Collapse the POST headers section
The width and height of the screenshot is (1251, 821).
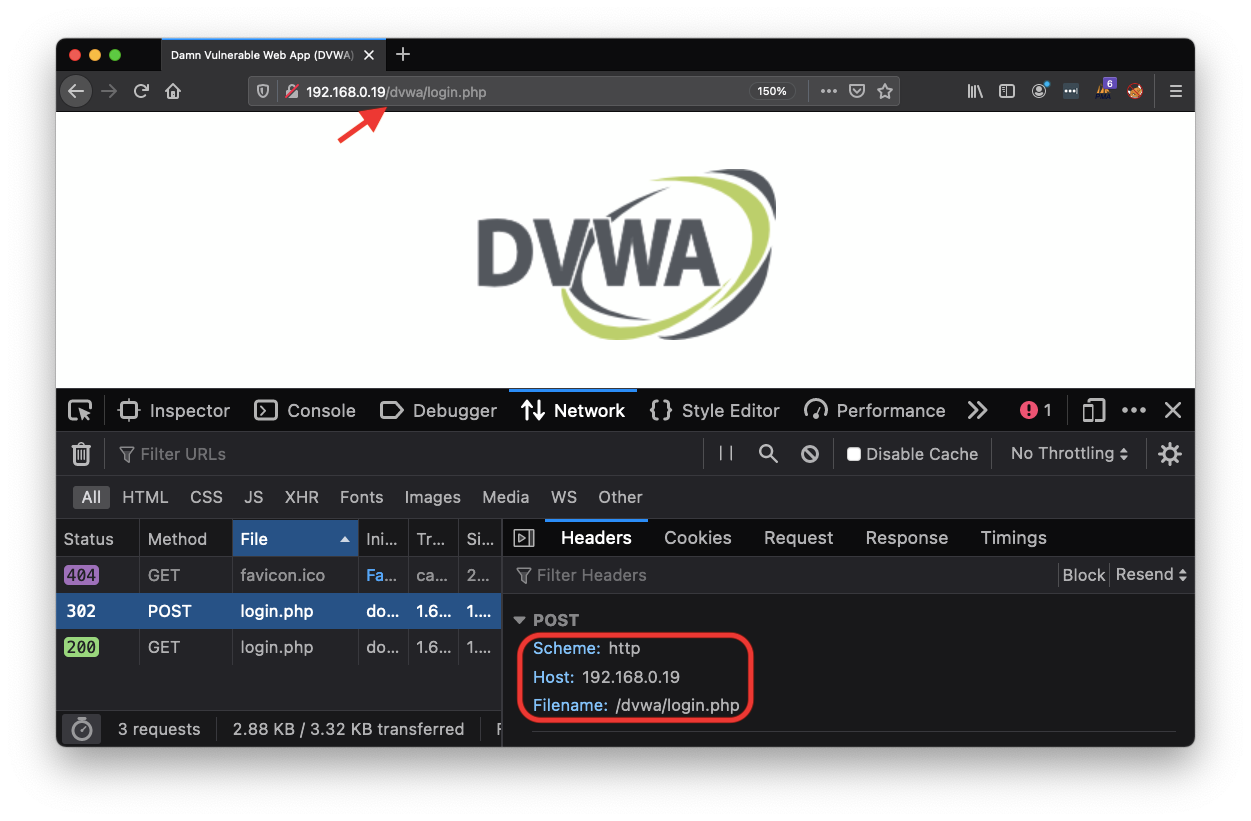coord(519,620)
